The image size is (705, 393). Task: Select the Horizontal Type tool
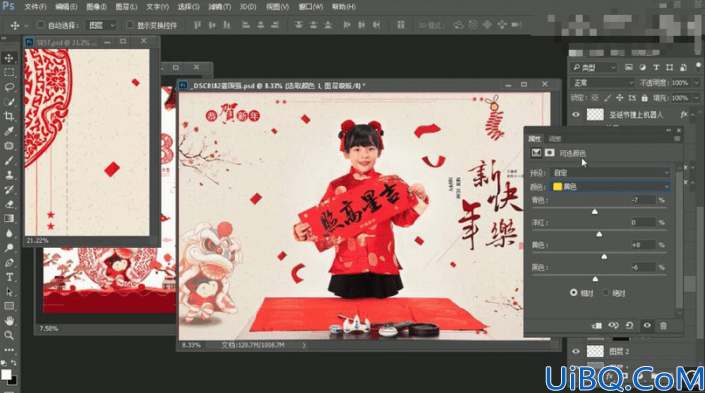pos(9,277)
